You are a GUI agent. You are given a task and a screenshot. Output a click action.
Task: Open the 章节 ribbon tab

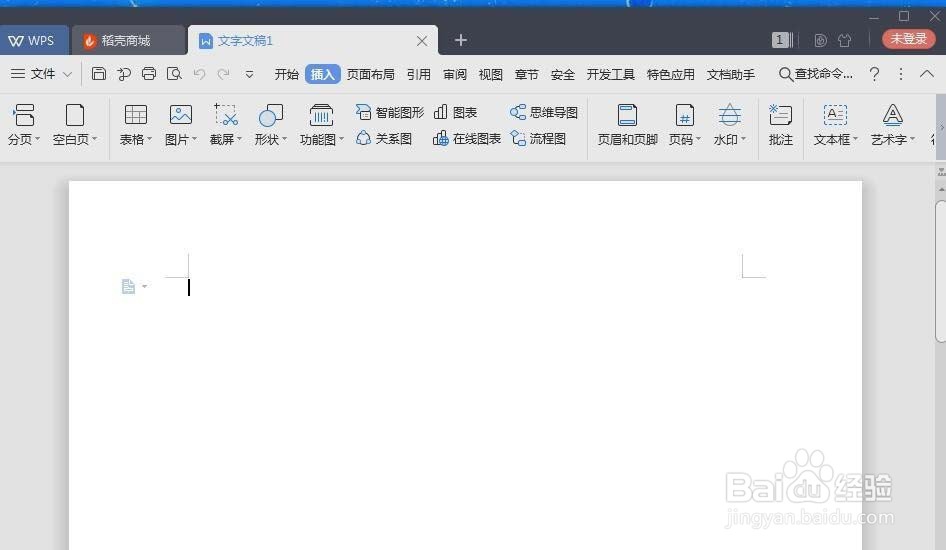tap(527, 74)
